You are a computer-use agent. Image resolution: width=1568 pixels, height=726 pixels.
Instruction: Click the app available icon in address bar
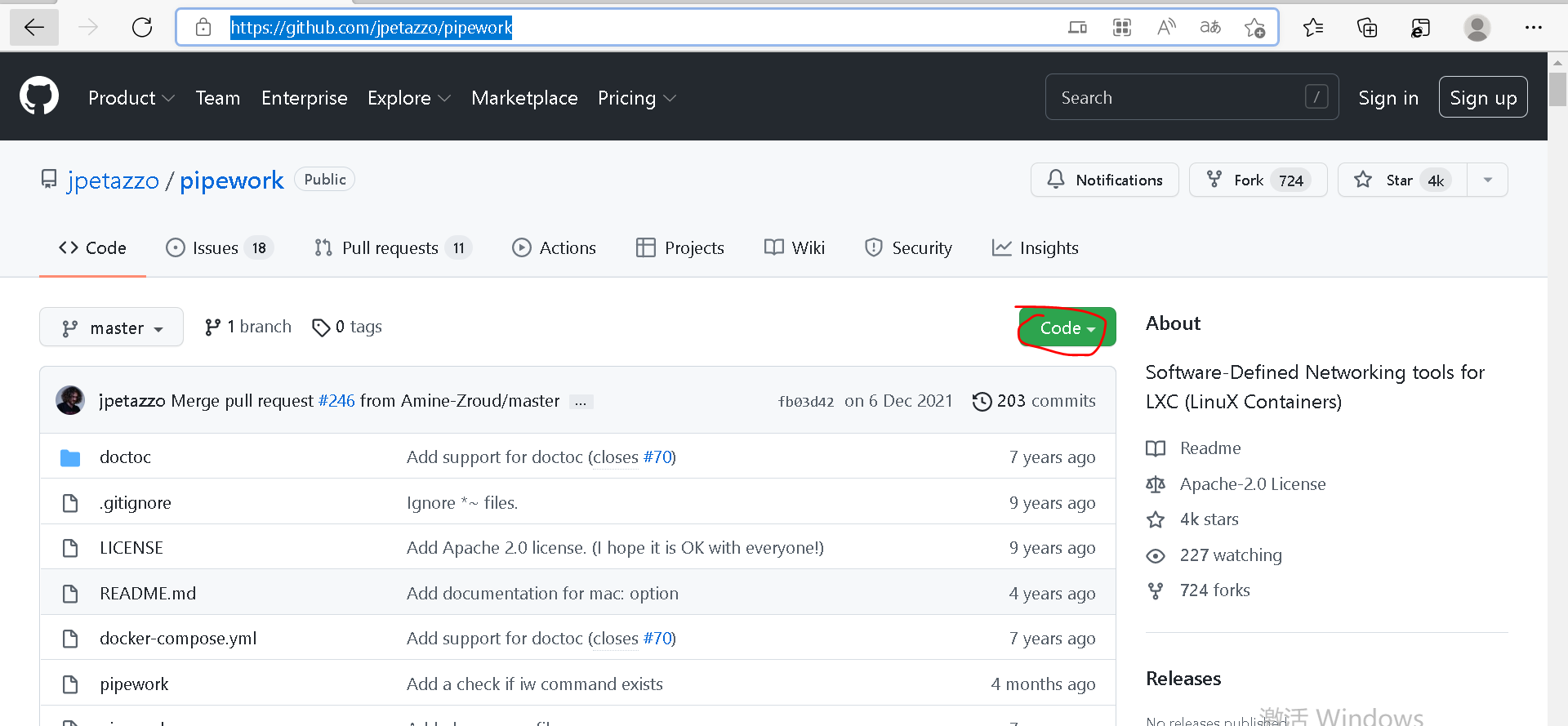click(x=1078, y=28)
